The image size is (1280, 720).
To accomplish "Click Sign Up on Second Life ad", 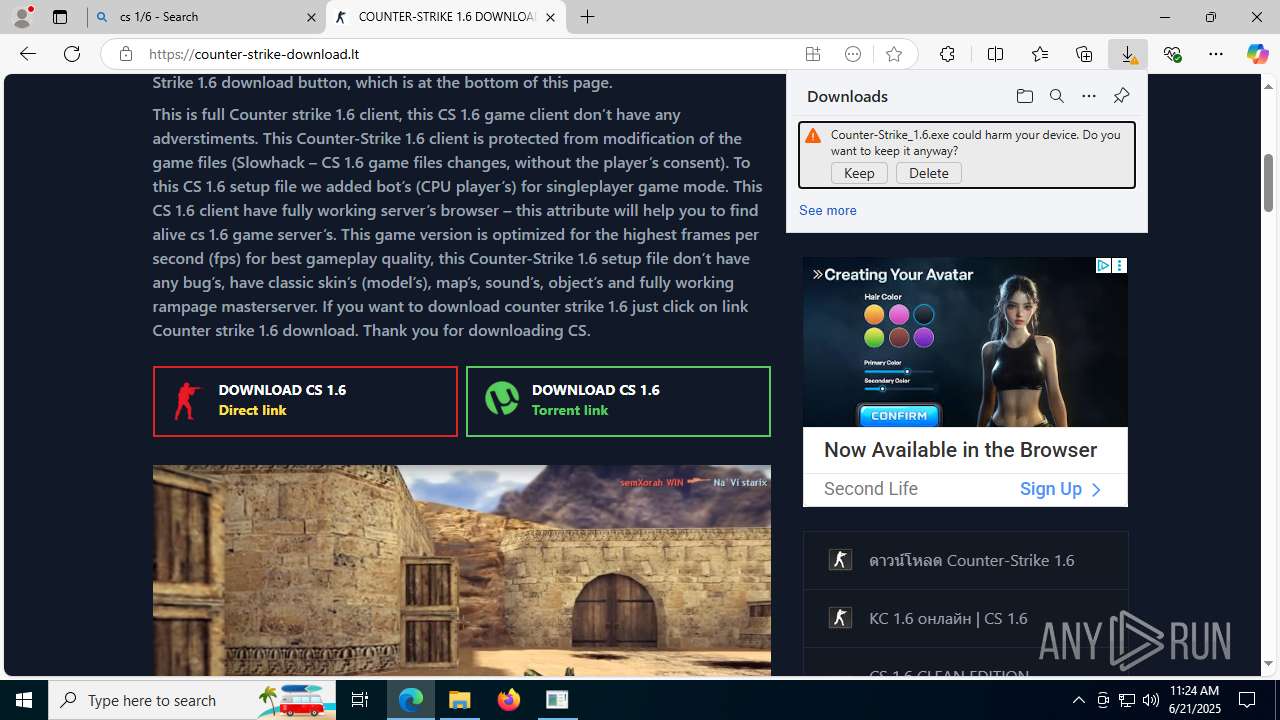I will [1061, 489].
